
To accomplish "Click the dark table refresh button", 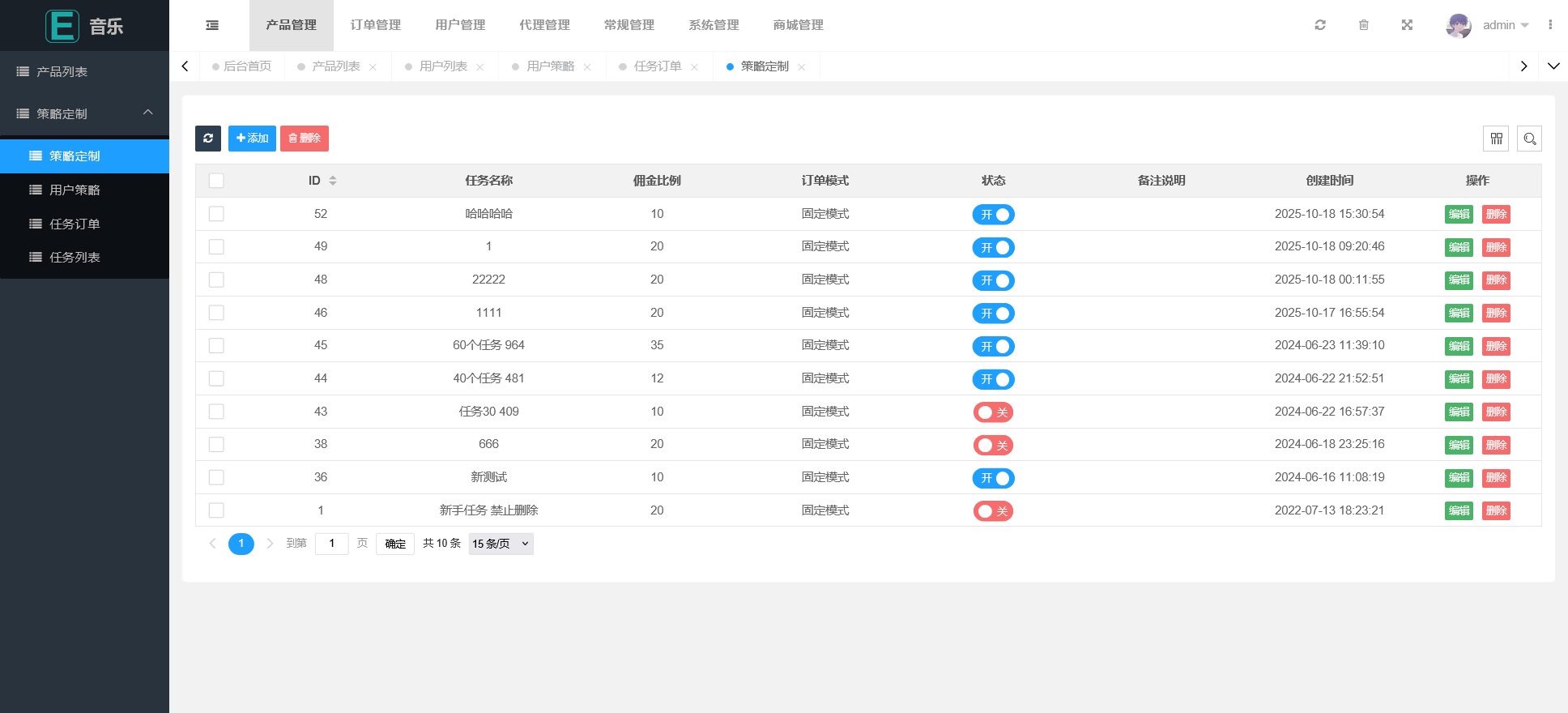I will pyautogui.click(x=208, y=139).
